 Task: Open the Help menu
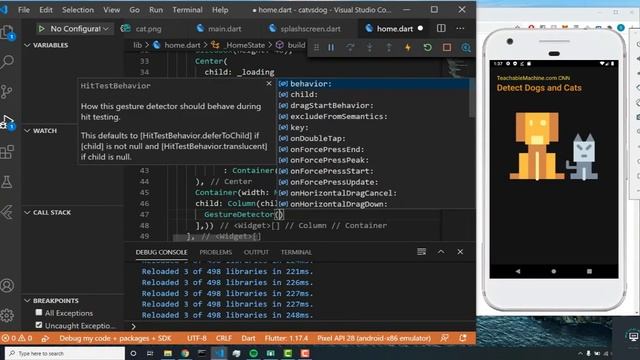click(x=220, y=10)
